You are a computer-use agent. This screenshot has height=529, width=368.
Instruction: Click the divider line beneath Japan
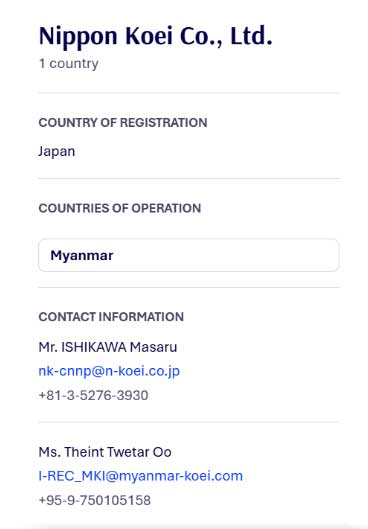click(189, 178)
